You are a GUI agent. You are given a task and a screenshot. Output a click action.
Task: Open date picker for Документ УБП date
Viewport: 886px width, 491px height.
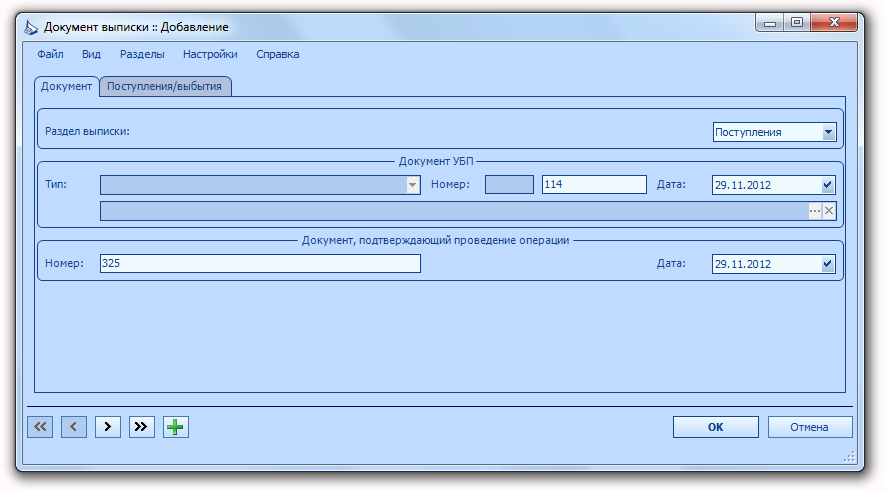click(828, 185)
